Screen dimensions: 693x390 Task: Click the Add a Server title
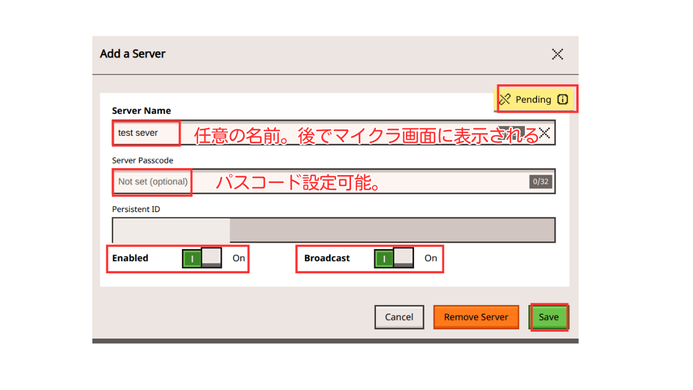pos(133,54)
